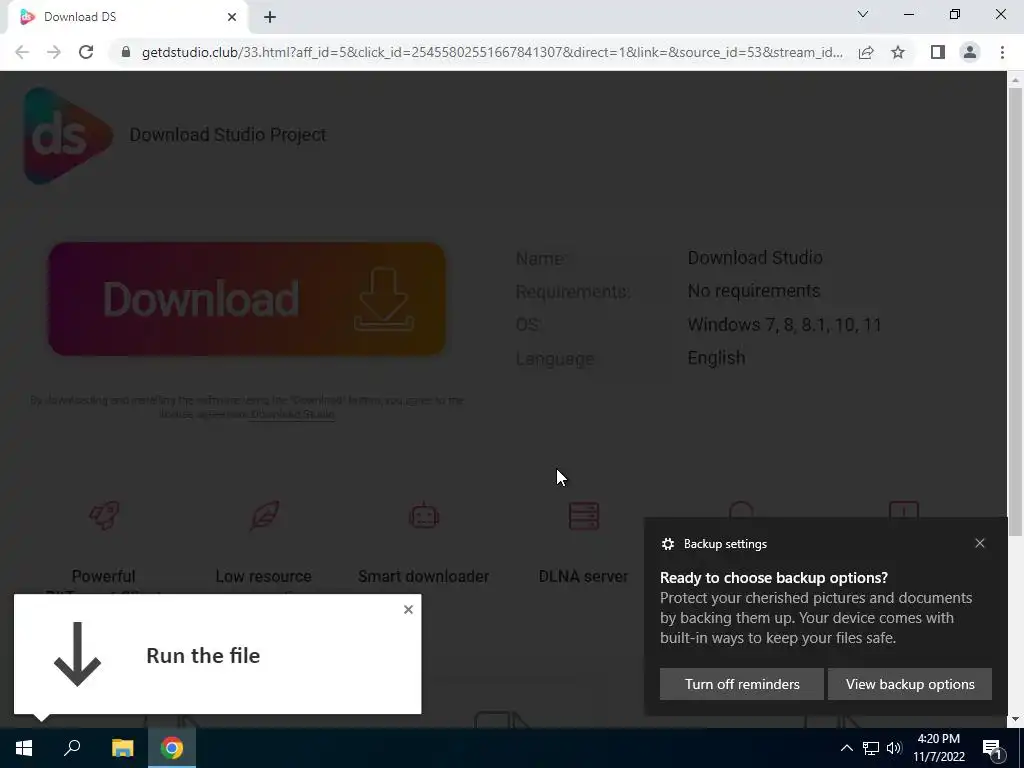Click the DLNA server label
Screen dimensions: 1024x768
click(x=583, y=576)
